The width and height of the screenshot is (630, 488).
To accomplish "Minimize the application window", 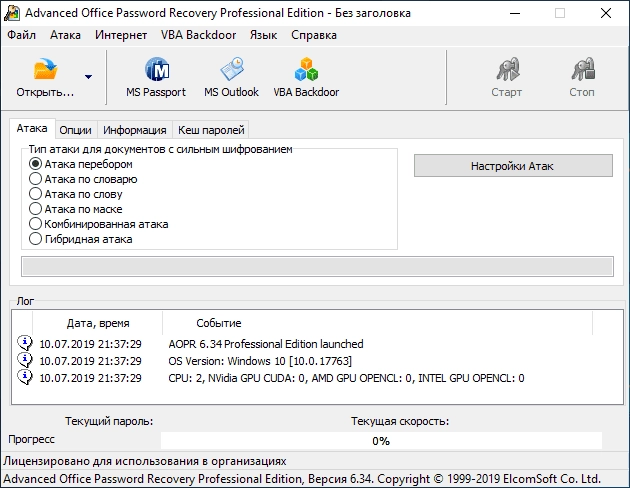I will (x=515, y=13).
